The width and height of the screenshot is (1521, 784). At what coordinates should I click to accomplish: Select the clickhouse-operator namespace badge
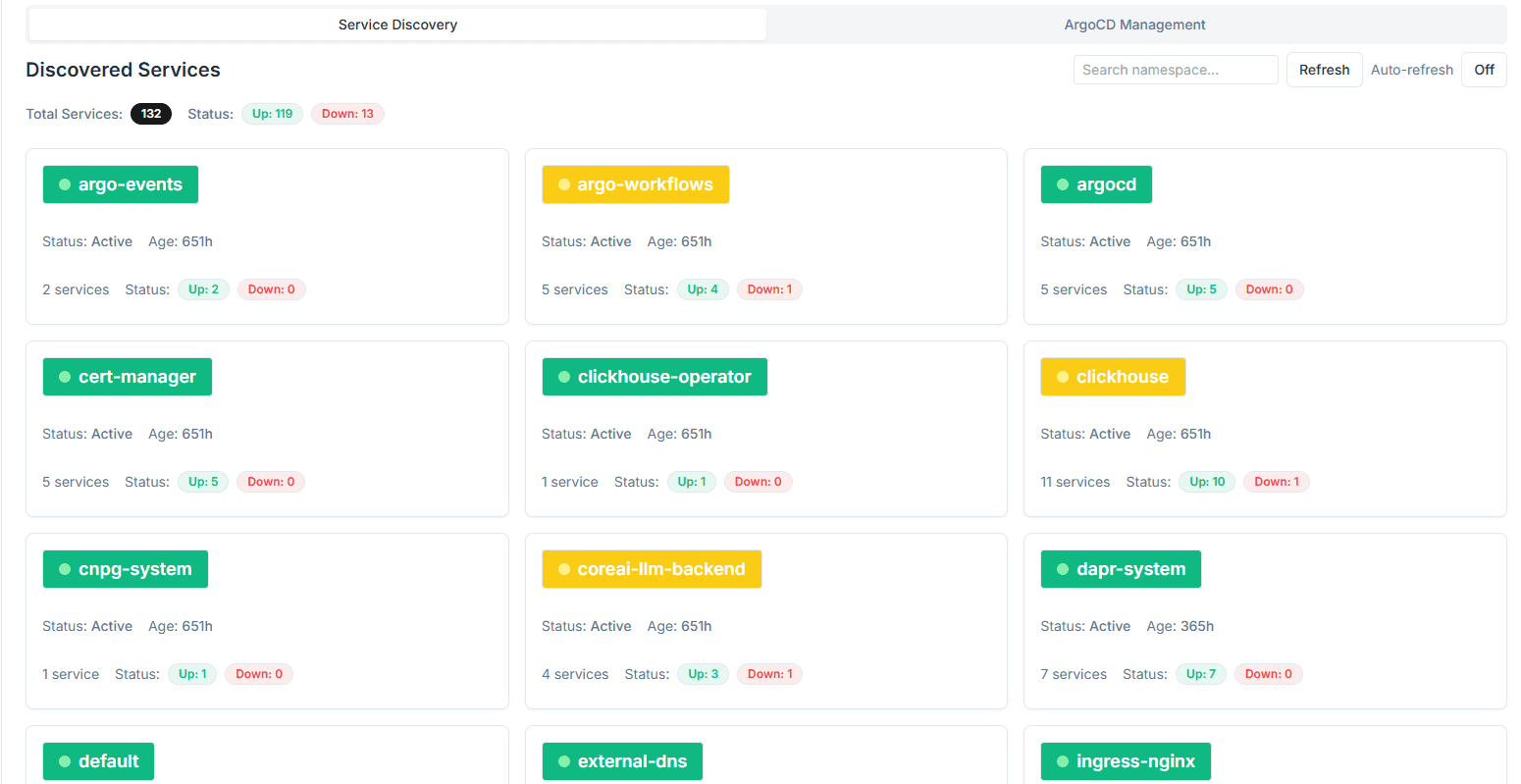pyautogui.click(x=655, y=377)
